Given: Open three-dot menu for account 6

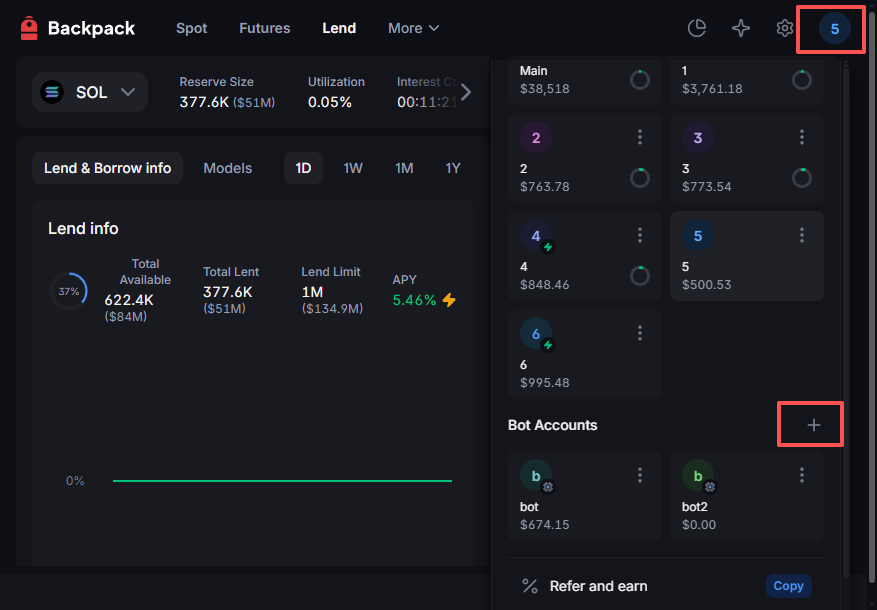Looking at the screenshot, I should 640,333.
